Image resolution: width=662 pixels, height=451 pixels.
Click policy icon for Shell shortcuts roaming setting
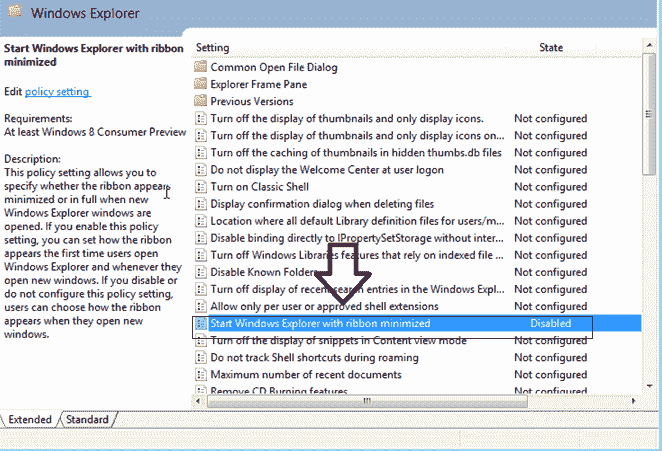[201, 358]
